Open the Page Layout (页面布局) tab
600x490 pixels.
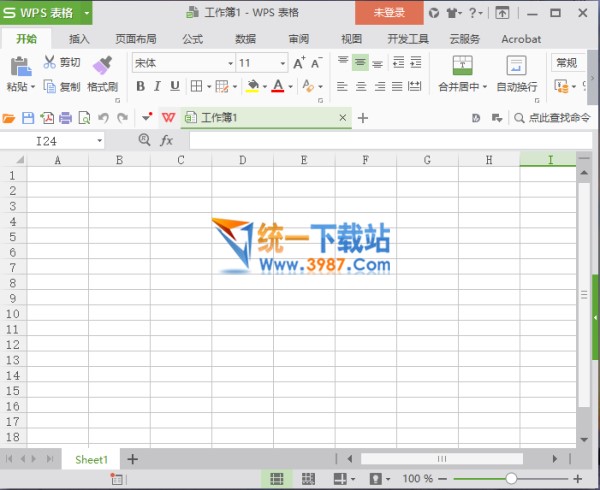tap(136, 39)
